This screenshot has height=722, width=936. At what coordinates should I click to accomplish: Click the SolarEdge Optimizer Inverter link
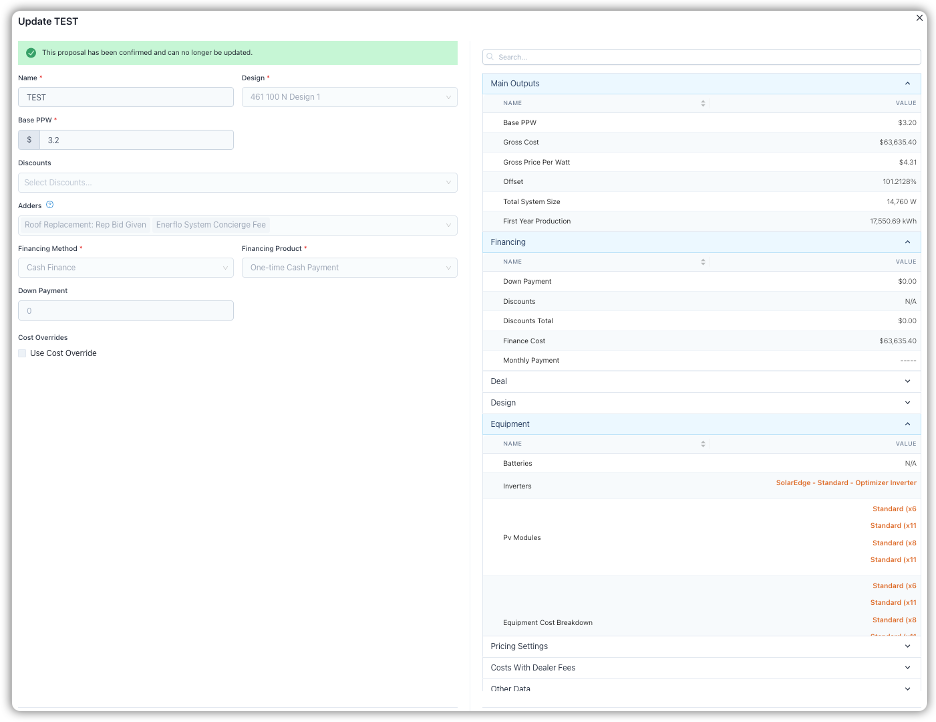[845, 483]
